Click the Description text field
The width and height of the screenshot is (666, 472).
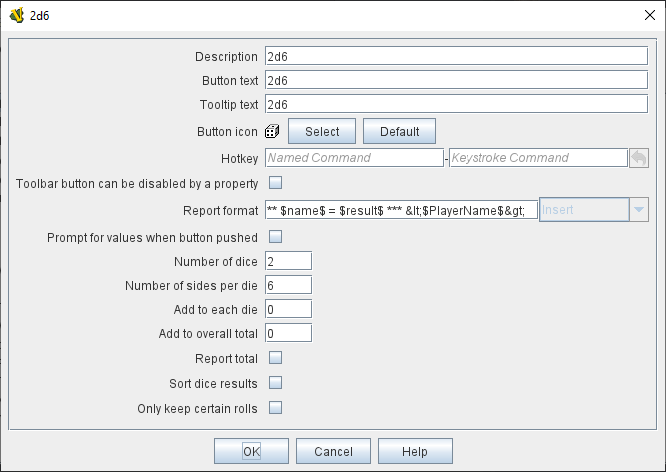coord(456,56)
